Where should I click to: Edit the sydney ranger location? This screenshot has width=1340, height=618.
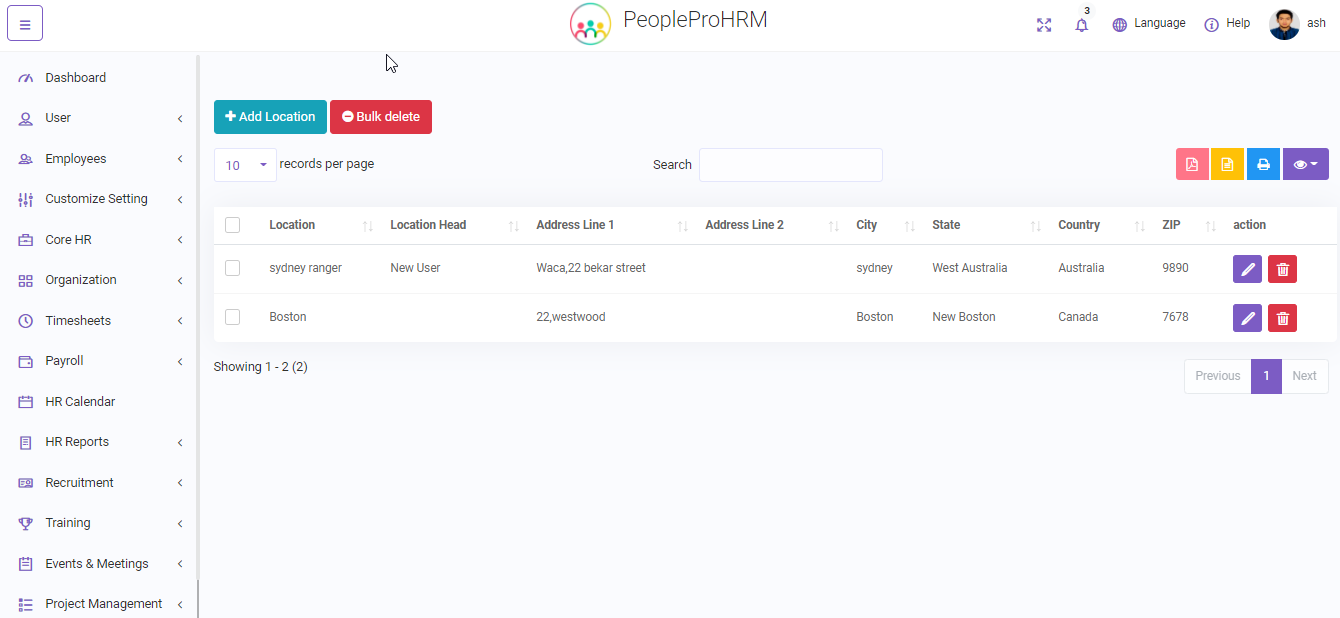coord(1247,269)
